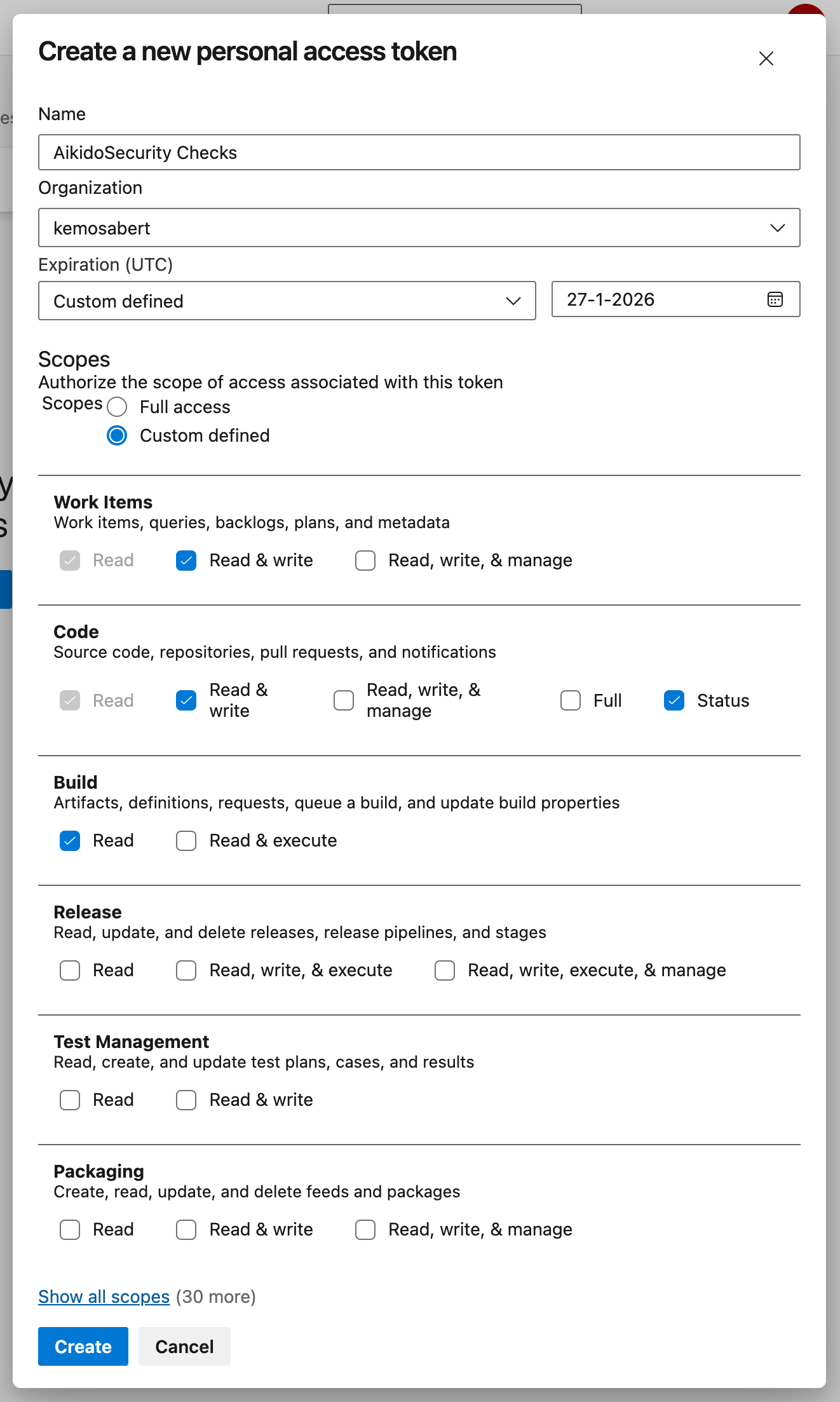The image size is (840, 1402).
Task: Expand the Organization dropdown kemosabert
Action: (419, 228)
